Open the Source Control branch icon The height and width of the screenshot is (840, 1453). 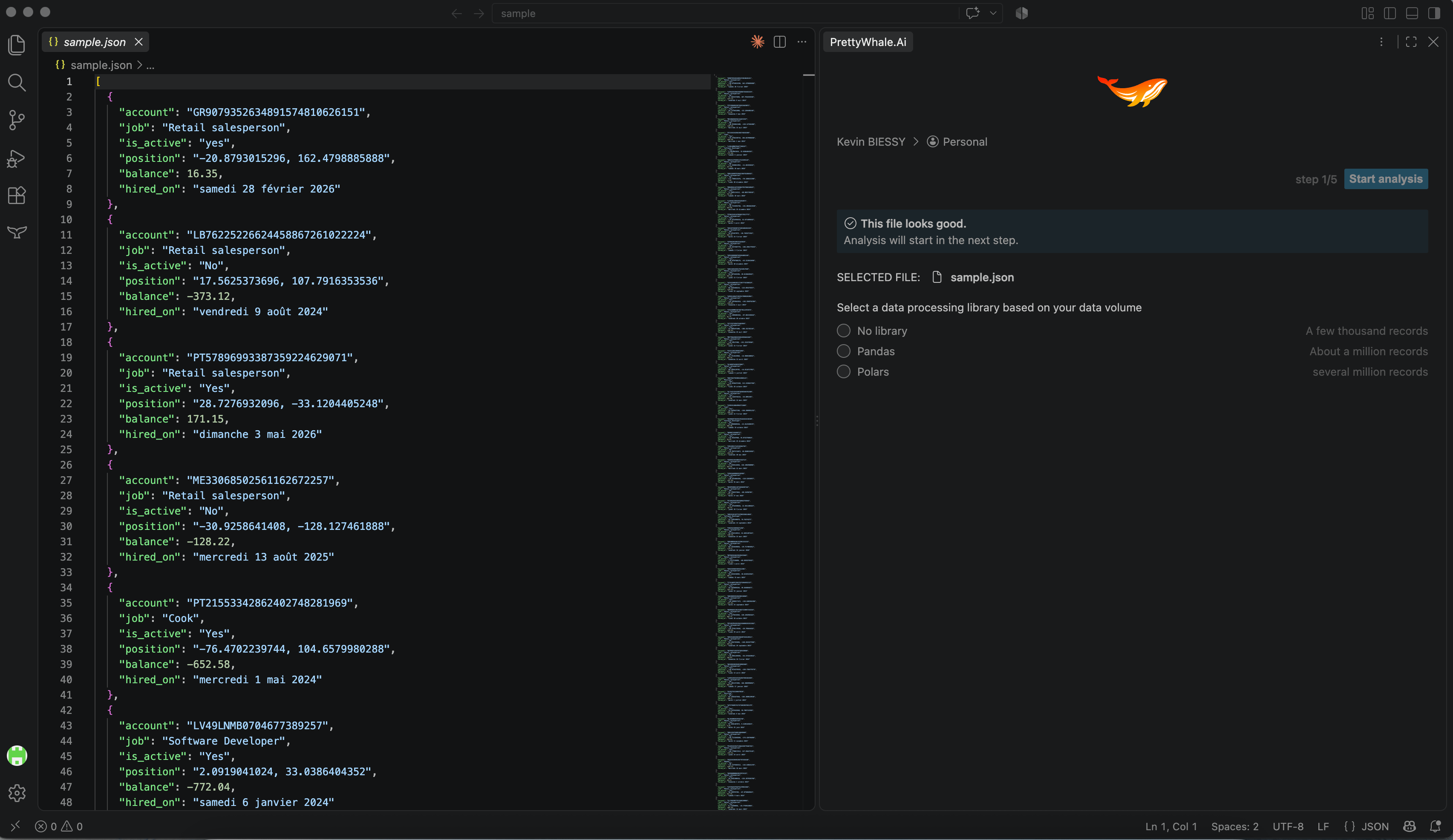tap(17, 120)
